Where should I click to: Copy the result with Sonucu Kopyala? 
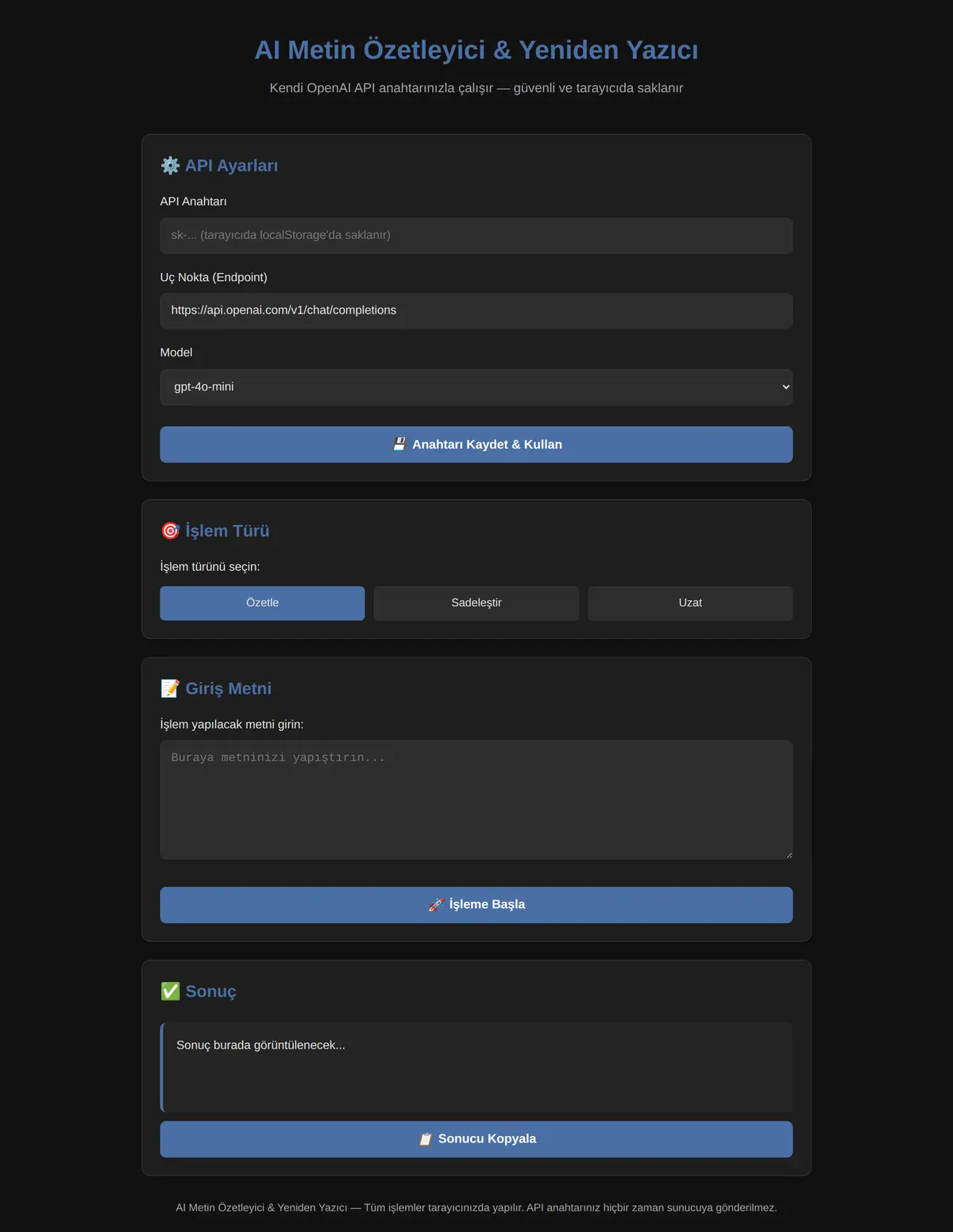476,1139
